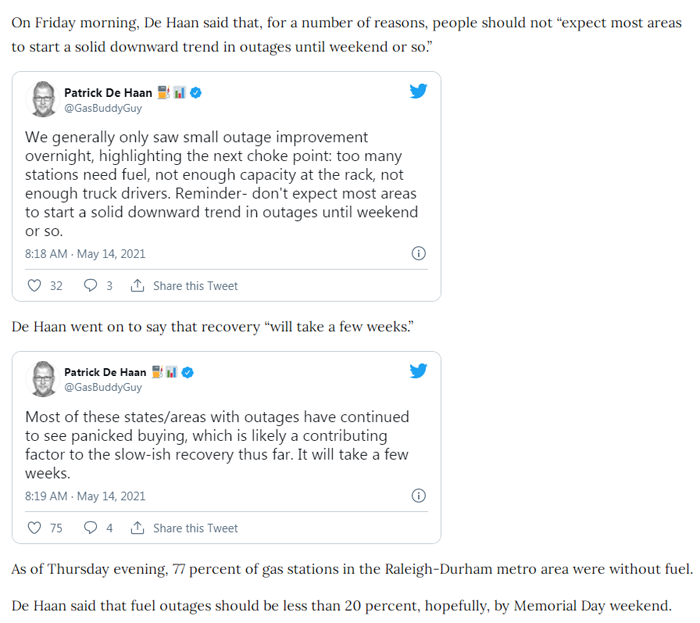This screenshot has width=700, height=623.
Task: Click share upload icon in second tweet
Action: [137, 527]
